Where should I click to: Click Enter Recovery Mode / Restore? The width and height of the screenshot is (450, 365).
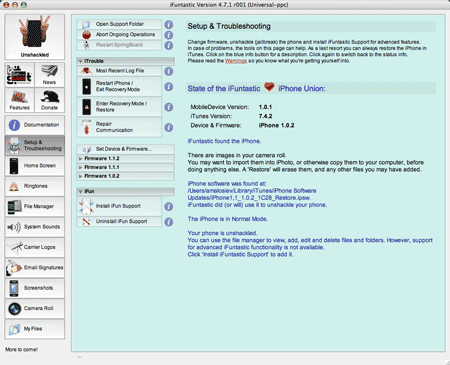click(119, 107)
